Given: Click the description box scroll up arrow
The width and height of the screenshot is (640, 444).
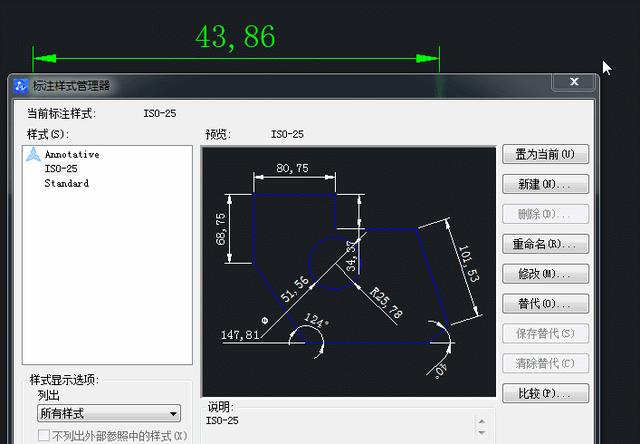Looking at the screenshot, I should point(482,421).
